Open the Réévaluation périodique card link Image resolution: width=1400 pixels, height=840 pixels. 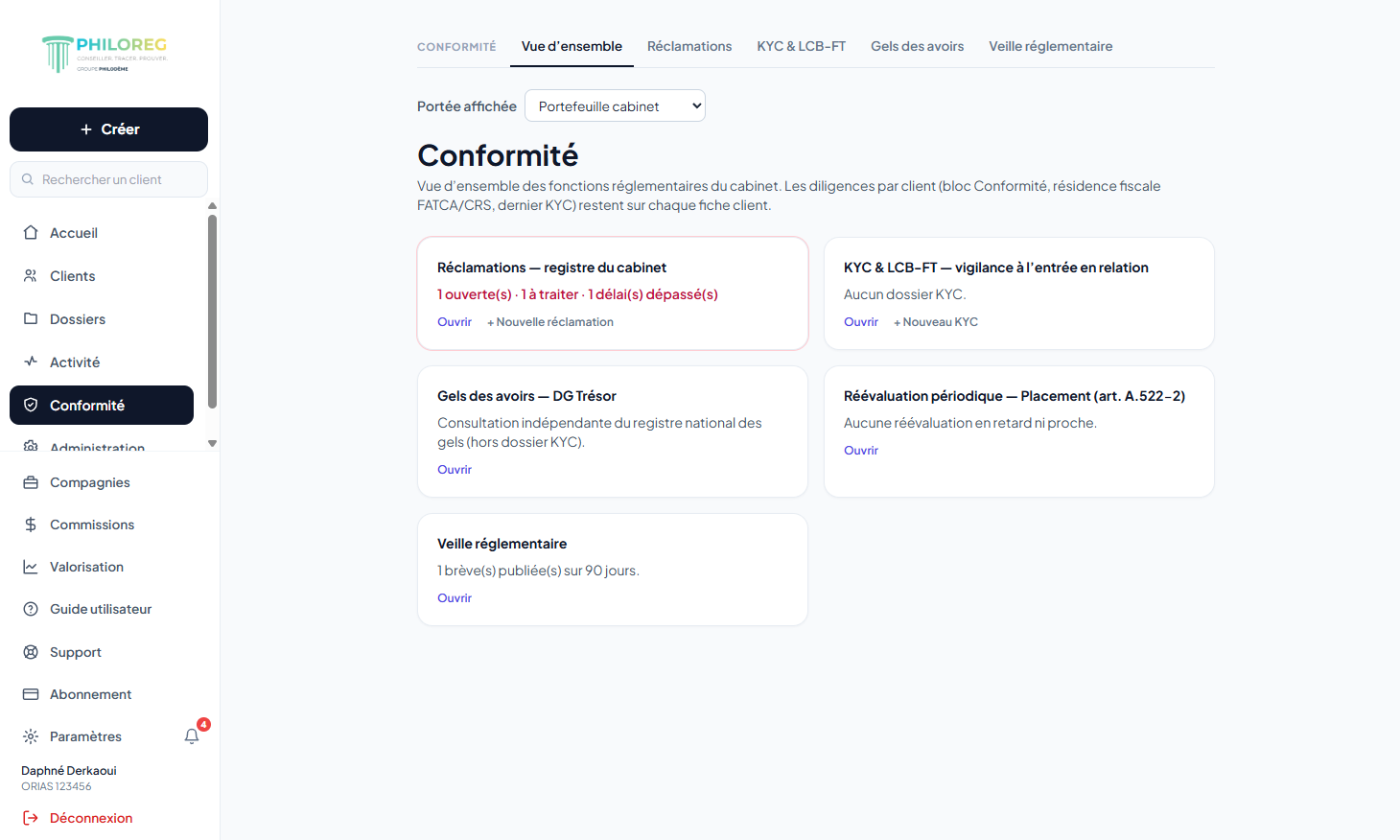tap(861, 451)
